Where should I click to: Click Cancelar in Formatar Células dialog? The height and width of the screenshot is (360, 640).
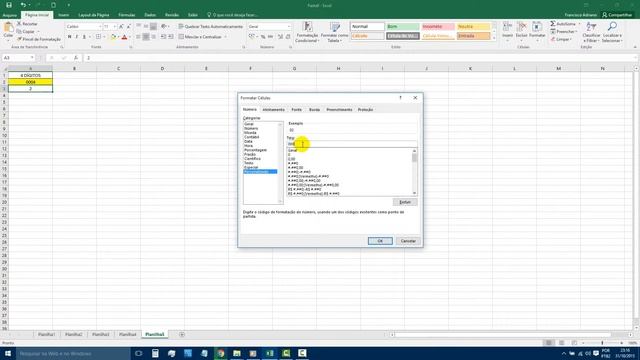coord(408,241)
